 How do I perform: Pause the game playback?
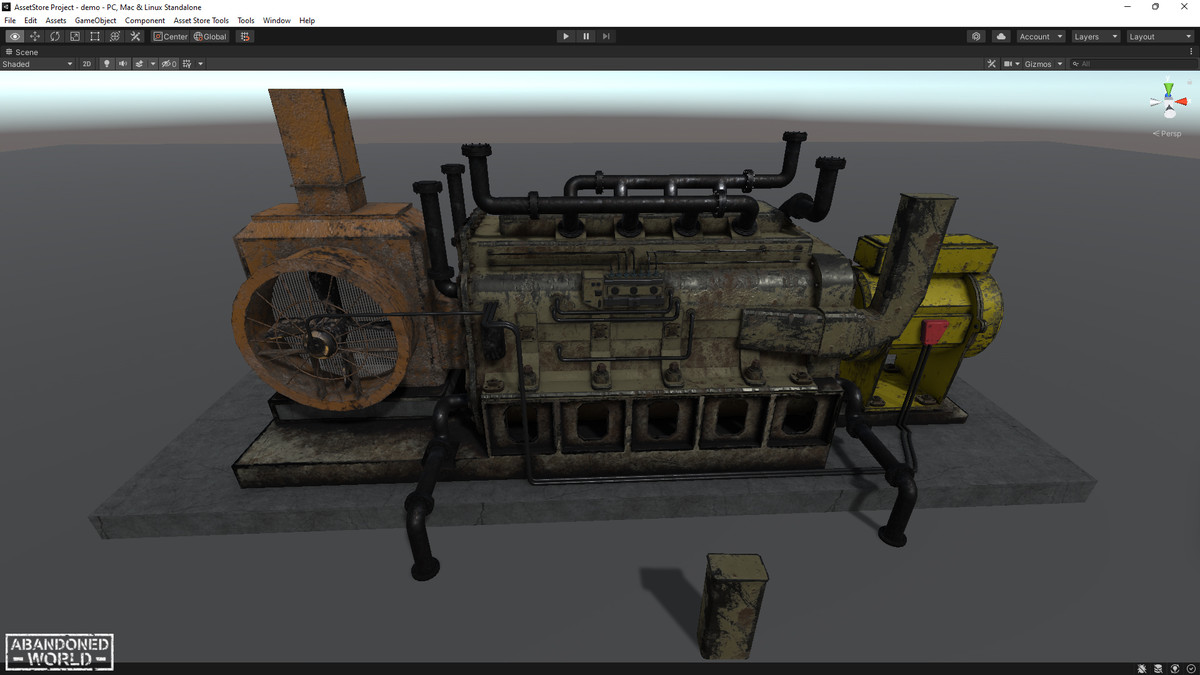click(586, 36)
